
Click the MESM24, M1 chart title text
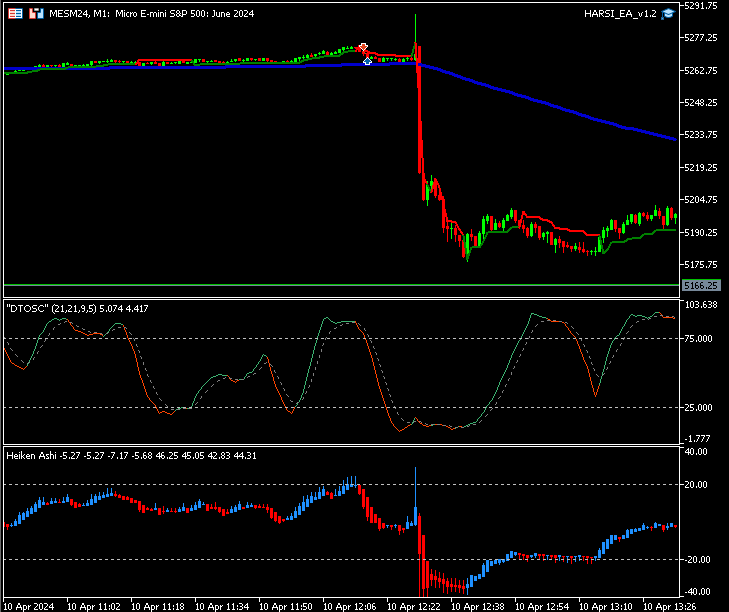152,13
